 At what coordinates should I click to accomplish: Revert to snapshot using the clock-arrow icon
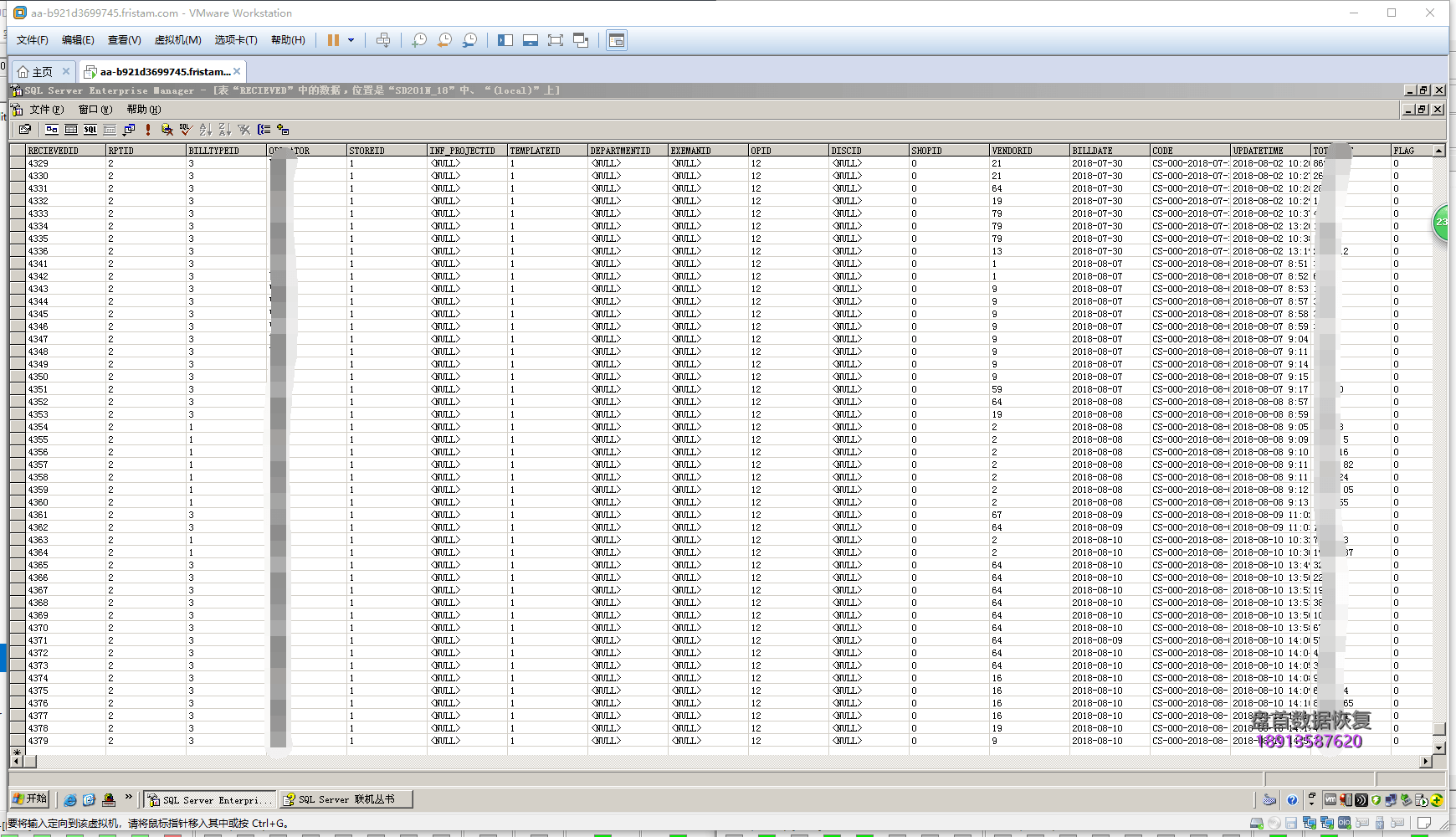point(444,40)
